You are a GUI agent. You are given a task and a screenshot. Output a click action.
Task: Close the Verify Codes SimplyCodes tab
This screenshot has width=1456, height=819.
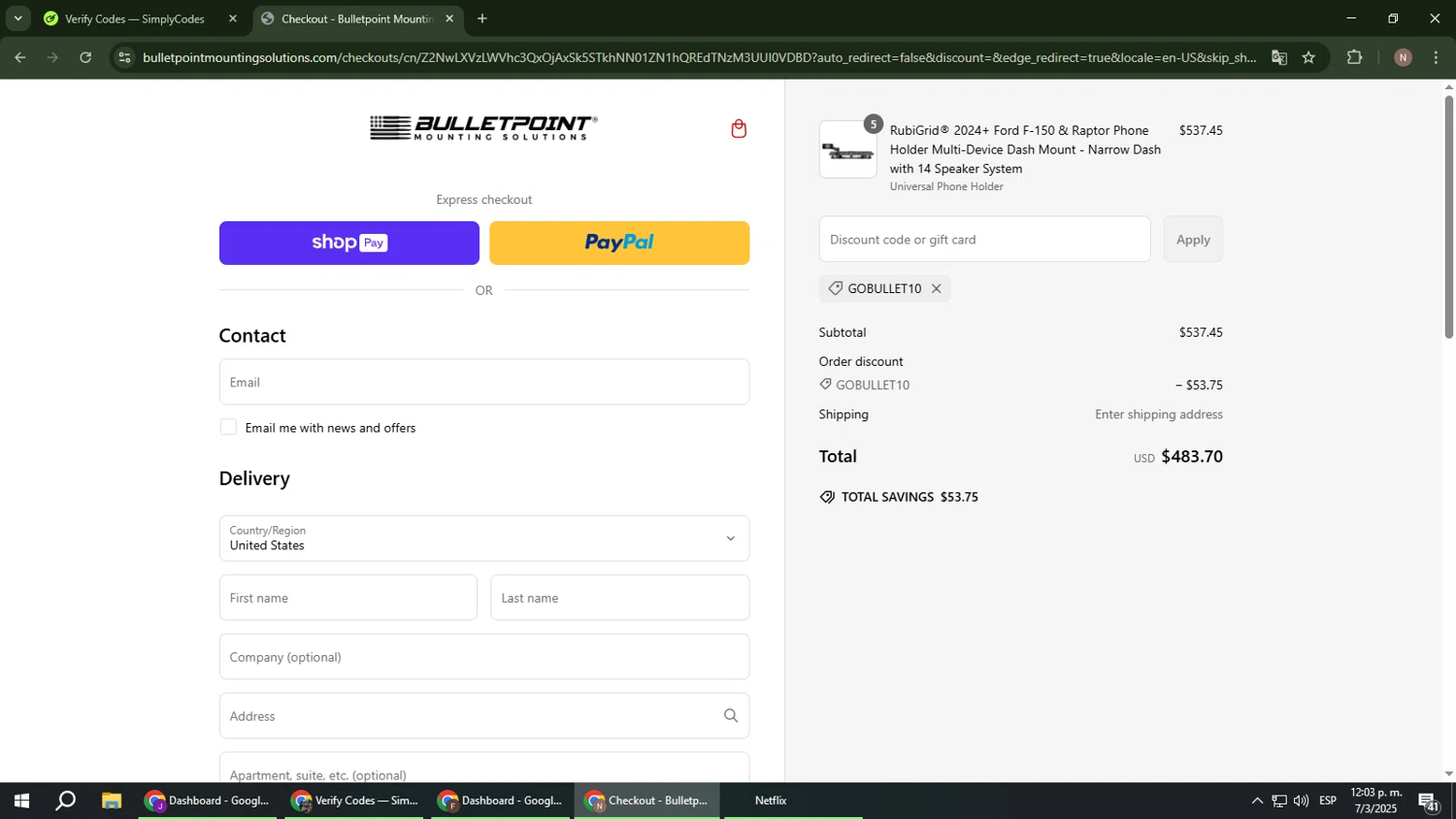point(233,18)
